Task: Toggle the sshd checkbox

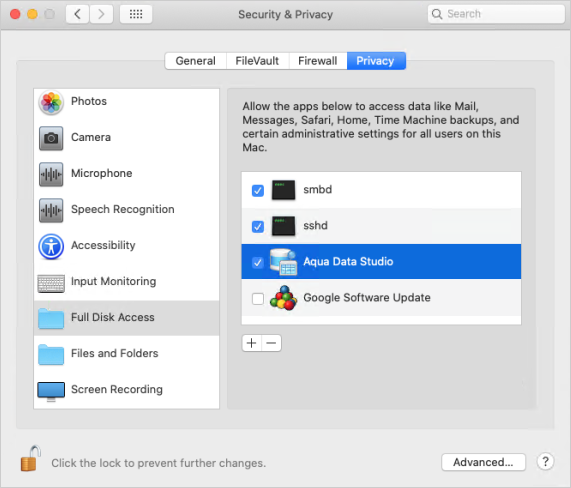Action: 258,227
